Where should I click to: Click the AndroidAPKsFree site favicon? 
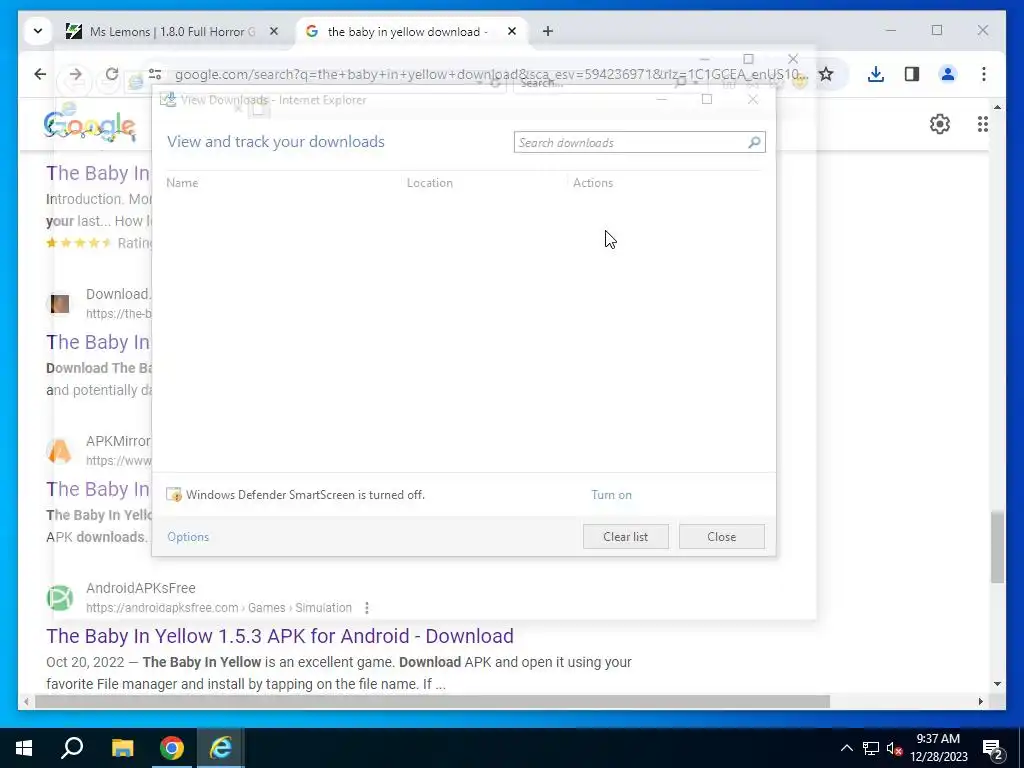point(59,598)
